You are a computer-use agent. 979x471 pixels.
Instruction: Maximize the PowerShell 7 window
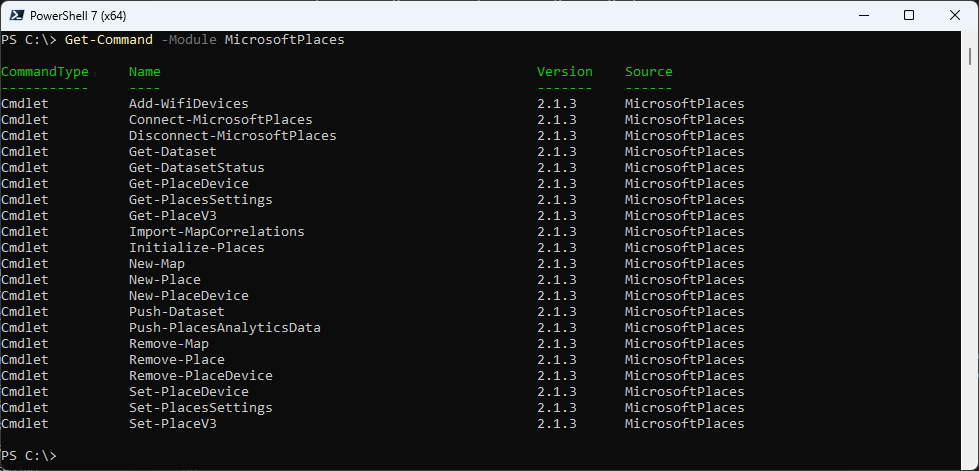pos(909,15)
